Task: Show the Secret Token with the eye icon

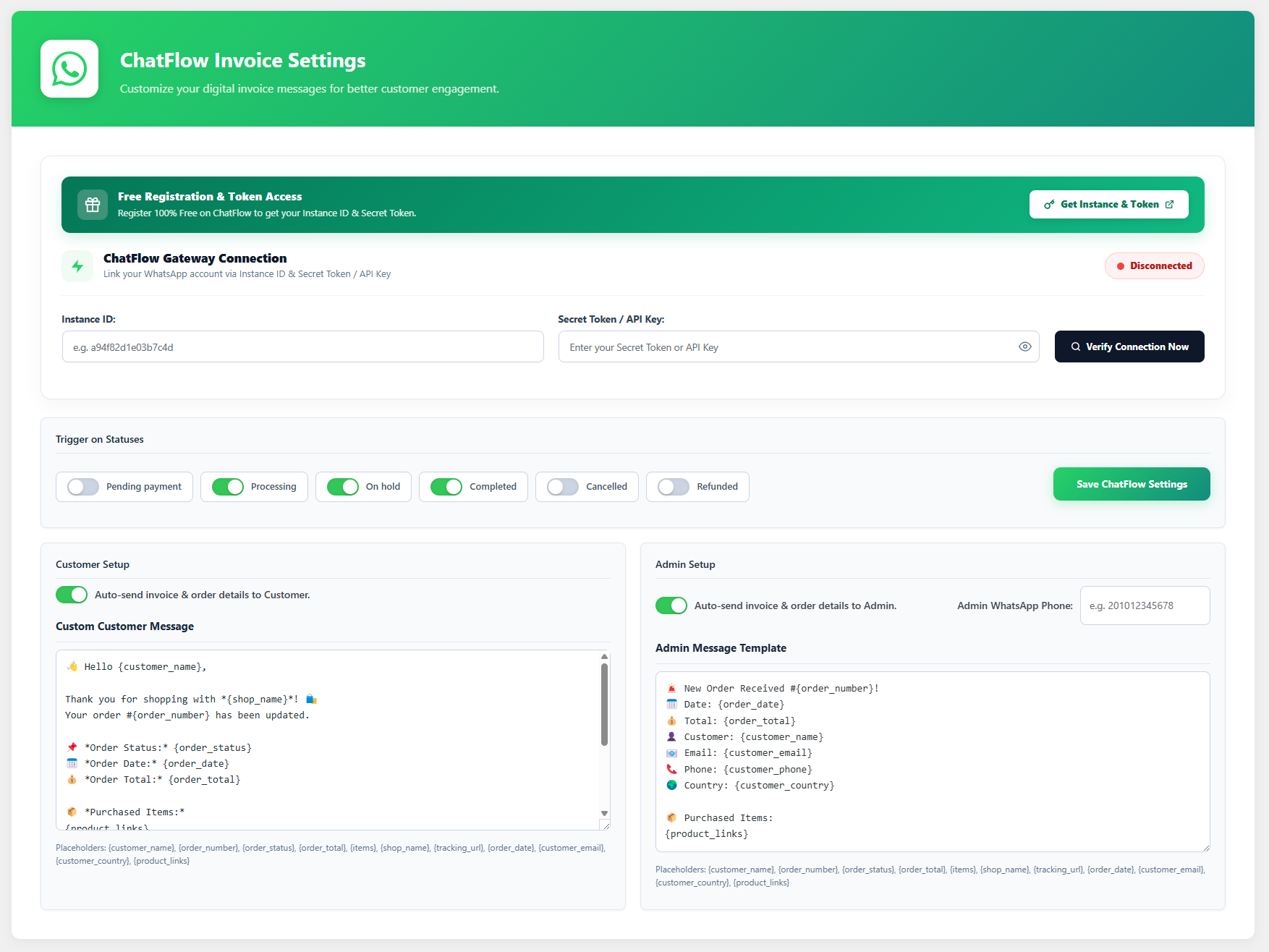Action: [x=1024, y=347]
